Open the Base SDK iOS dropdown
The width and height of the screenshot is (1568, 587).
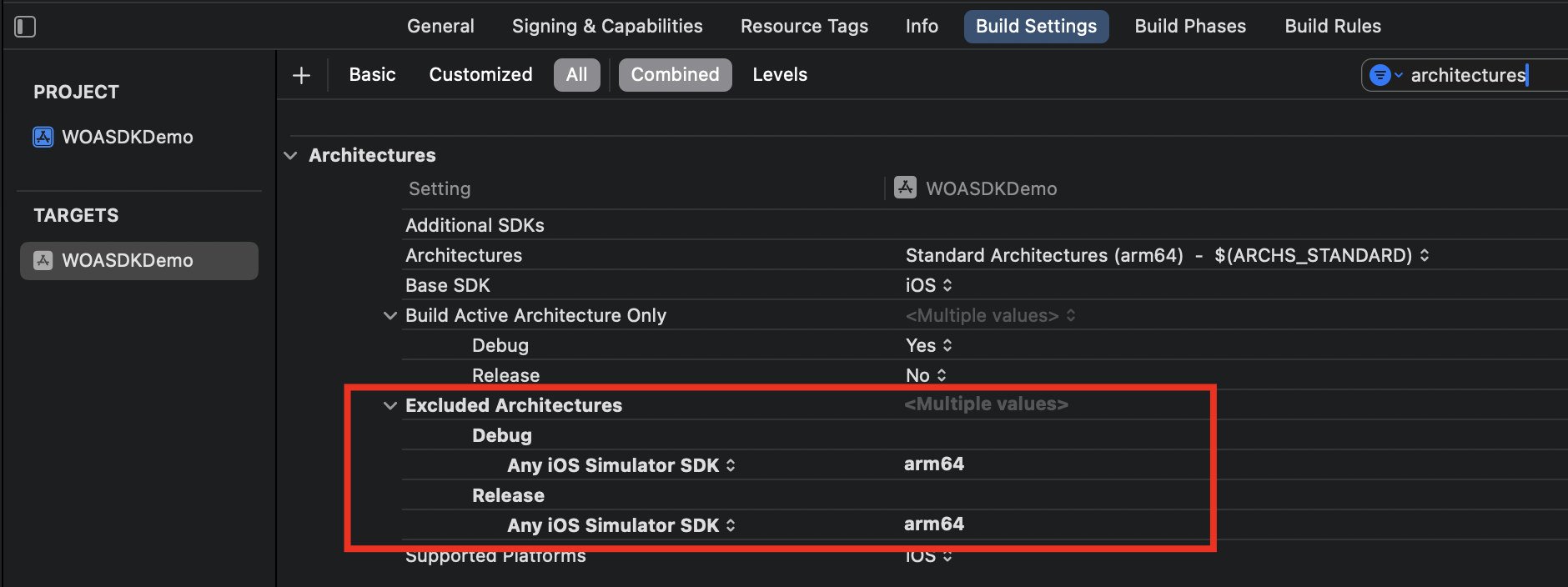928,286
